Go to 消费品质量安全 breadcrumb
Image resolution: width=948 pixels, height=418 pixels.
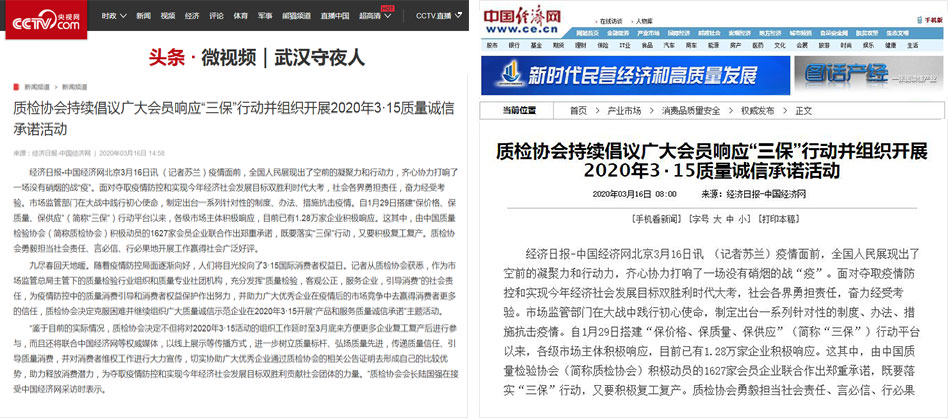689,110
